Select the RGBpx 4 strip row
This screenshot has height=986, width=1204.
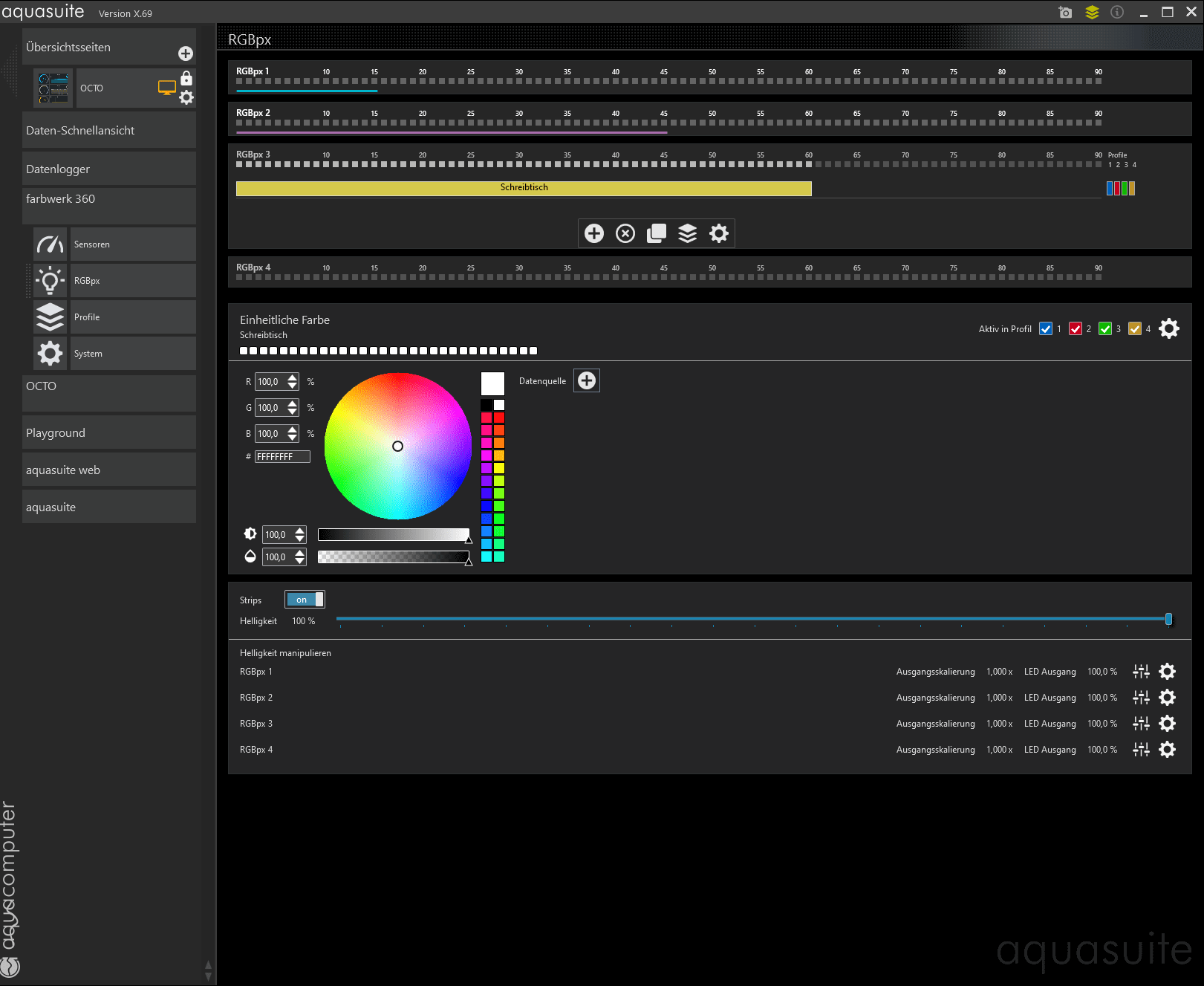[x=709, y=272]
